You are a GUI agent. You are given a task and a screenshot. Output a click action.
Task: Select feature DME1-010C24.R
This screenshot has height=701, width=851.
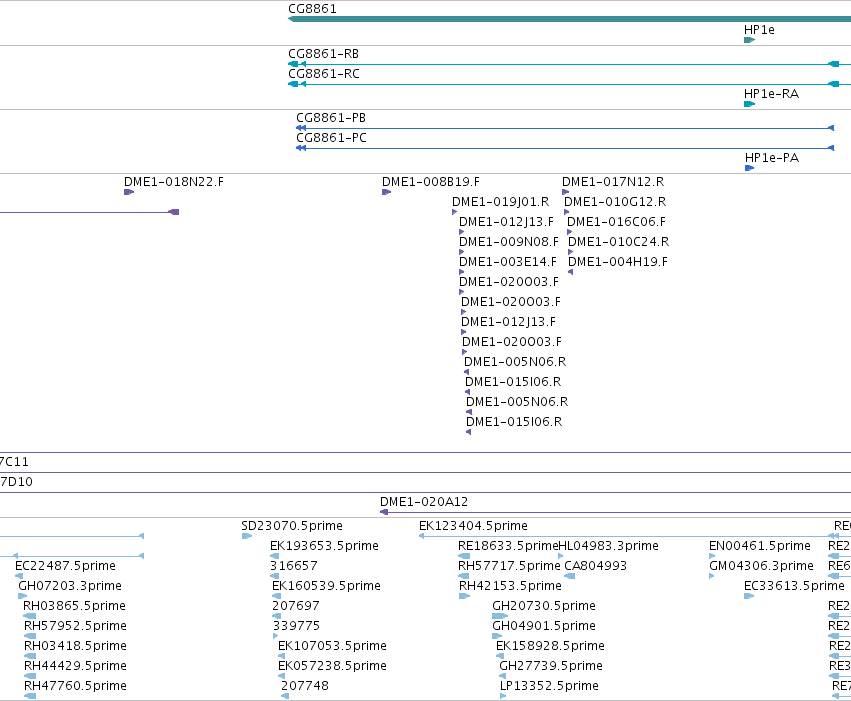tap(570, 252)
